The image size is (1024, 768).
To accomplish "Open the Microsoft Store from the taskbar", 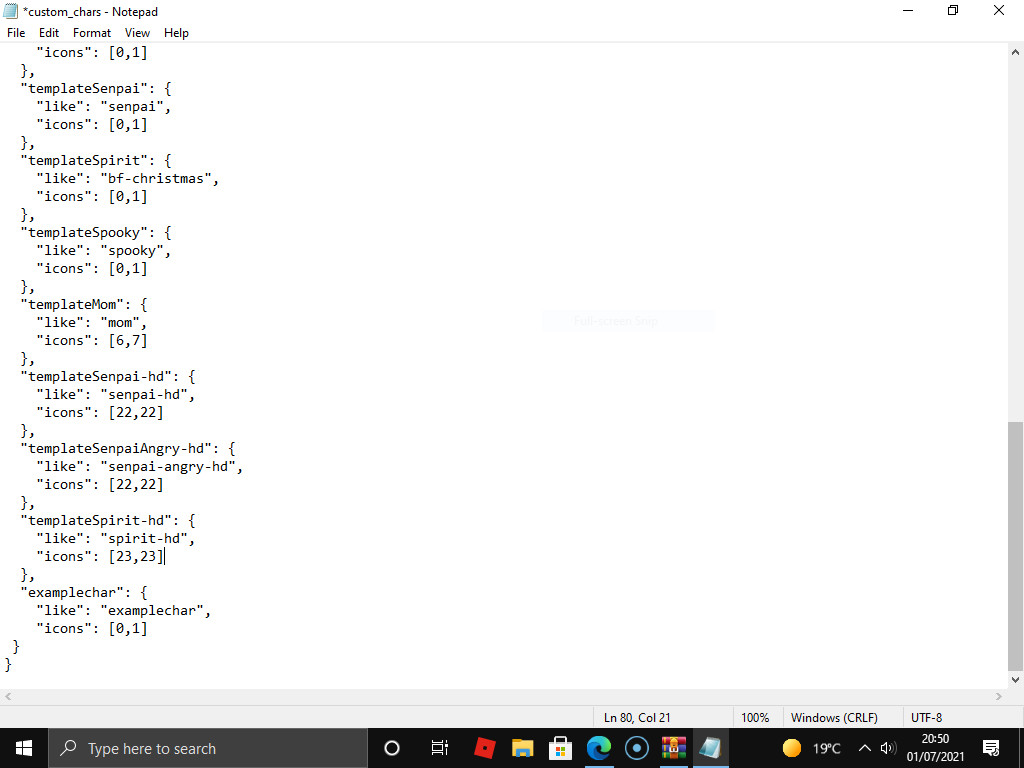I will point(560,748).
